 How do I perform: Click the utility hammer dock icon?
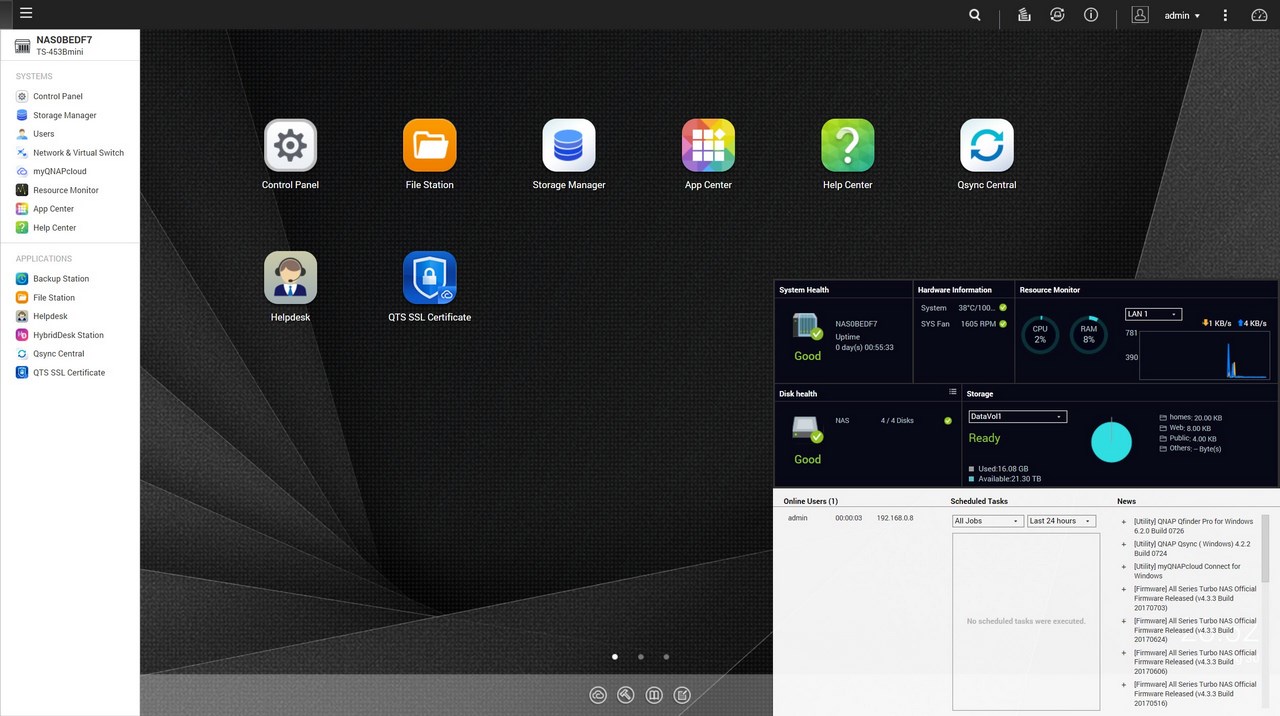tap(626, 694)
